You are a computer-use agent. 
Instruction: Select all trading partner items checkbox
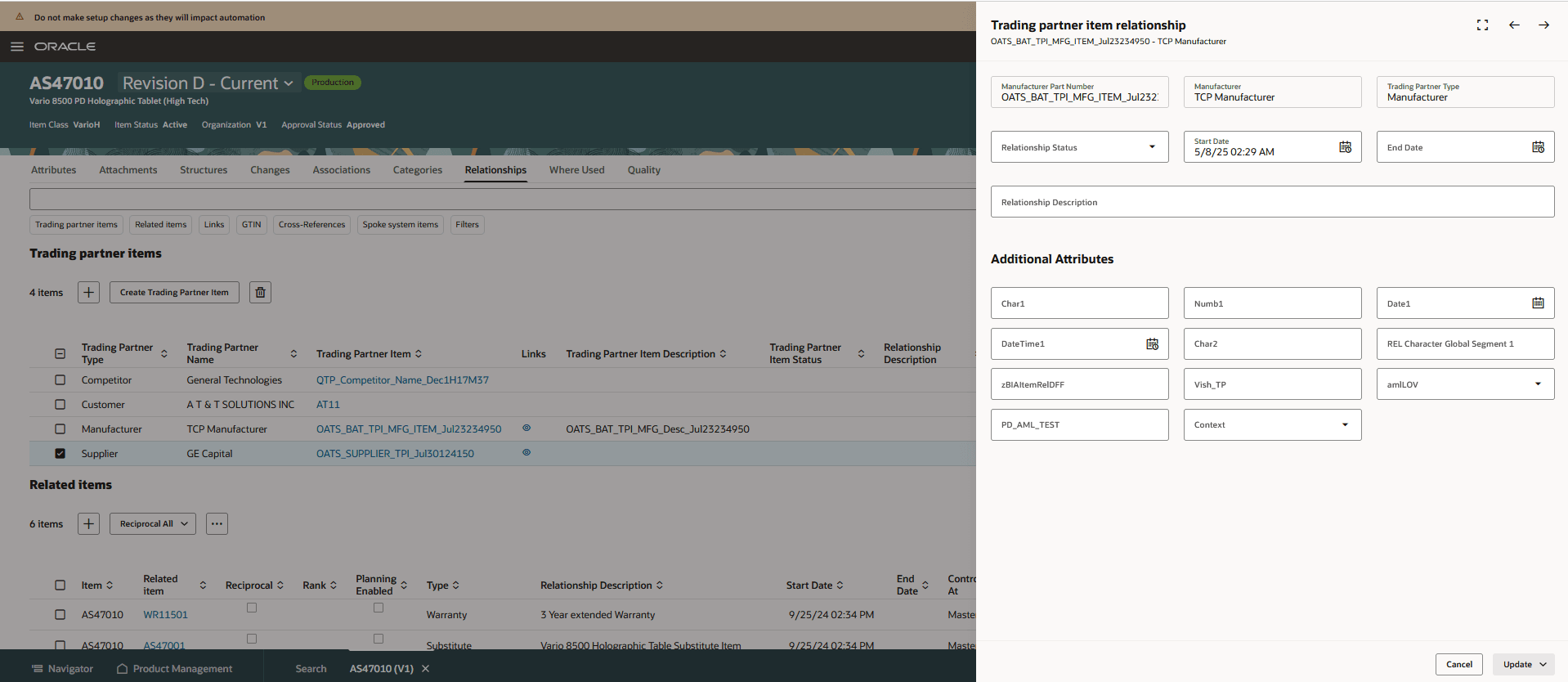click(x=60, y=353)
